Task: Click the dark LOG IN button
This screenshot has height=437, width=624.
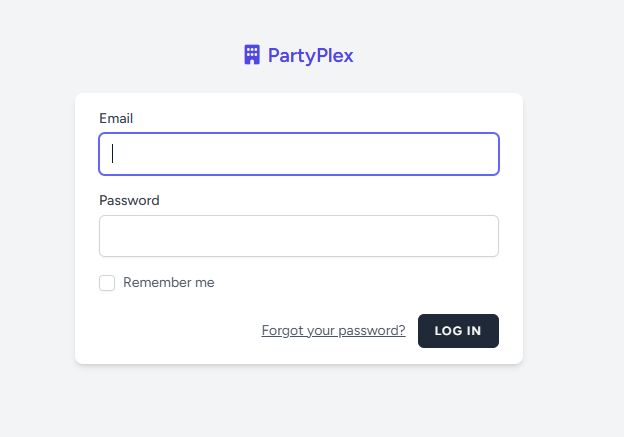Action: (458, 331)
